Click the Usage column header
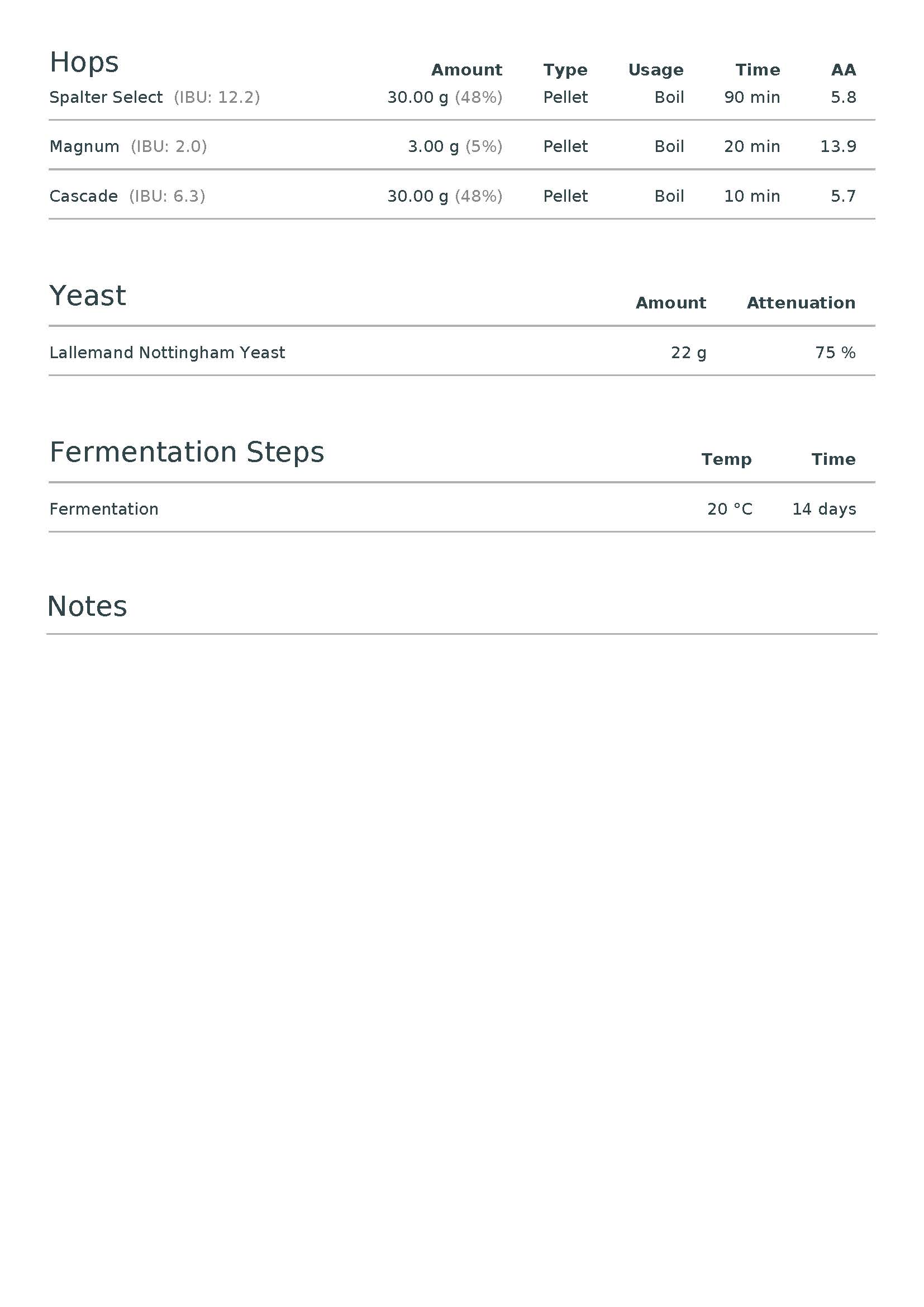The width and height of the screenshot is (924, 1307). click(655, 70)
